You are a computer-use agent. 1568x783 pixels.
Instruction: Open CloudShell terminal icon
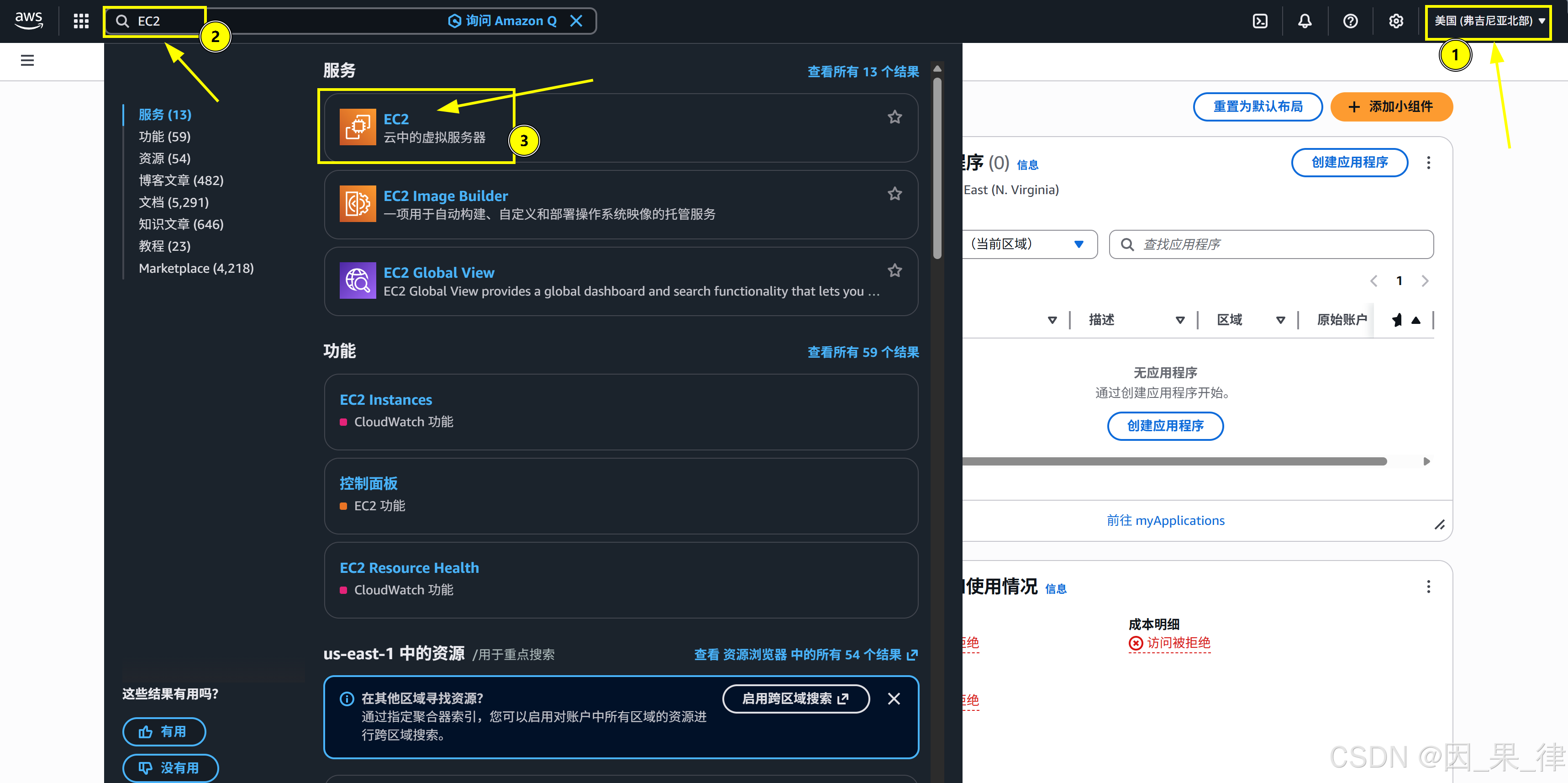[x=1260, y=21]
